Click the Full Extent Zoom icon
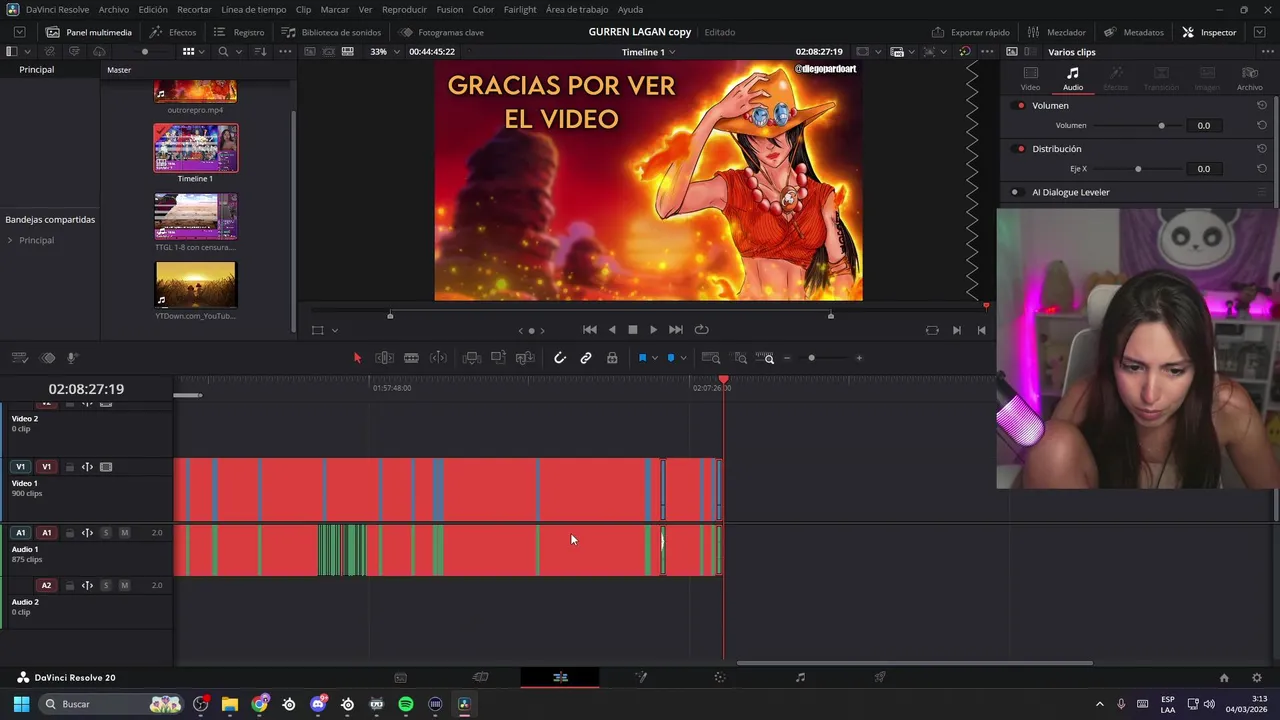This screenshot has width=1280, height=720. pos(711,358)
